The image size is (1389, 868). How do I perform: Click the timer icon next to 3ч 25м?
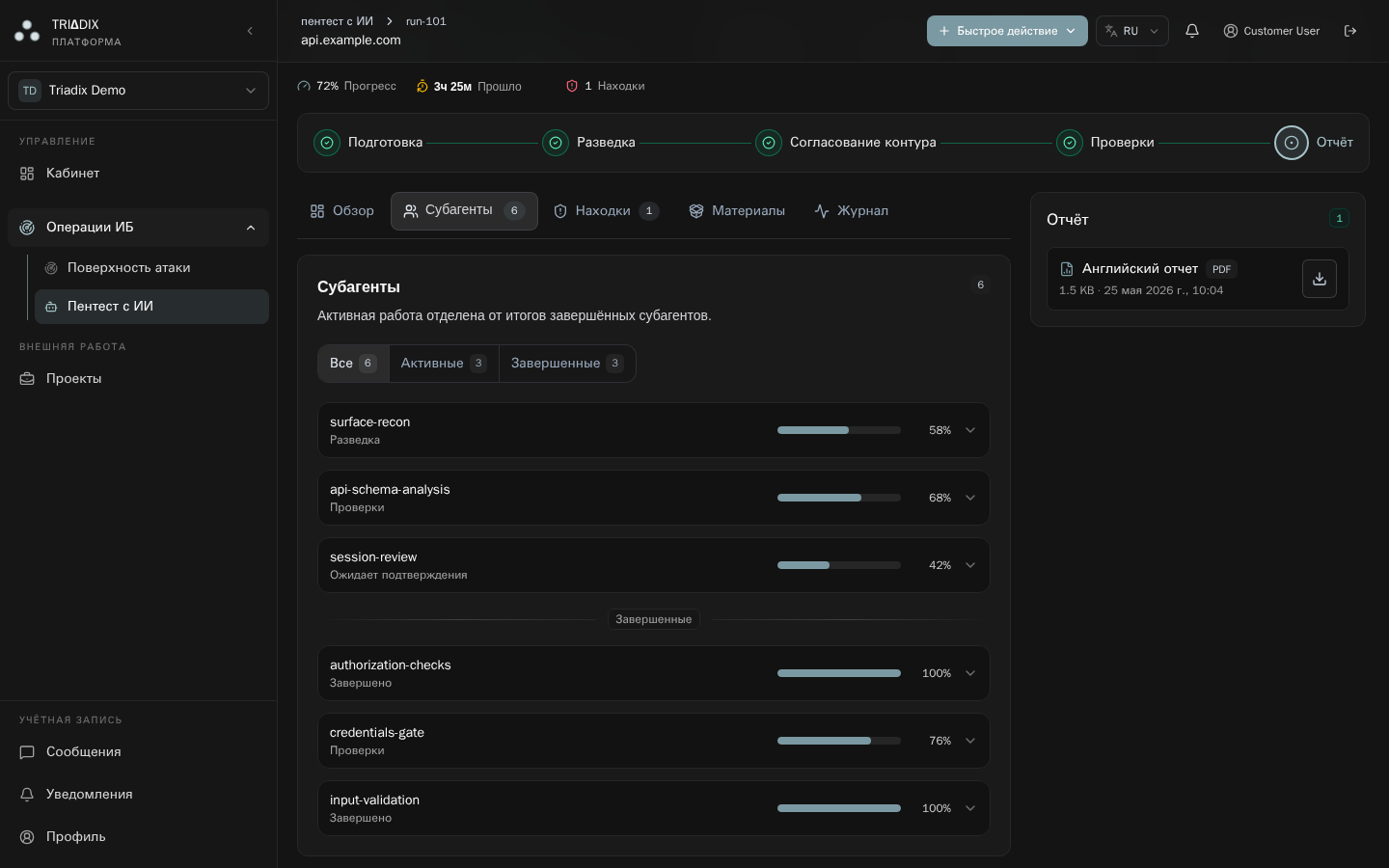tap(422, 86)
